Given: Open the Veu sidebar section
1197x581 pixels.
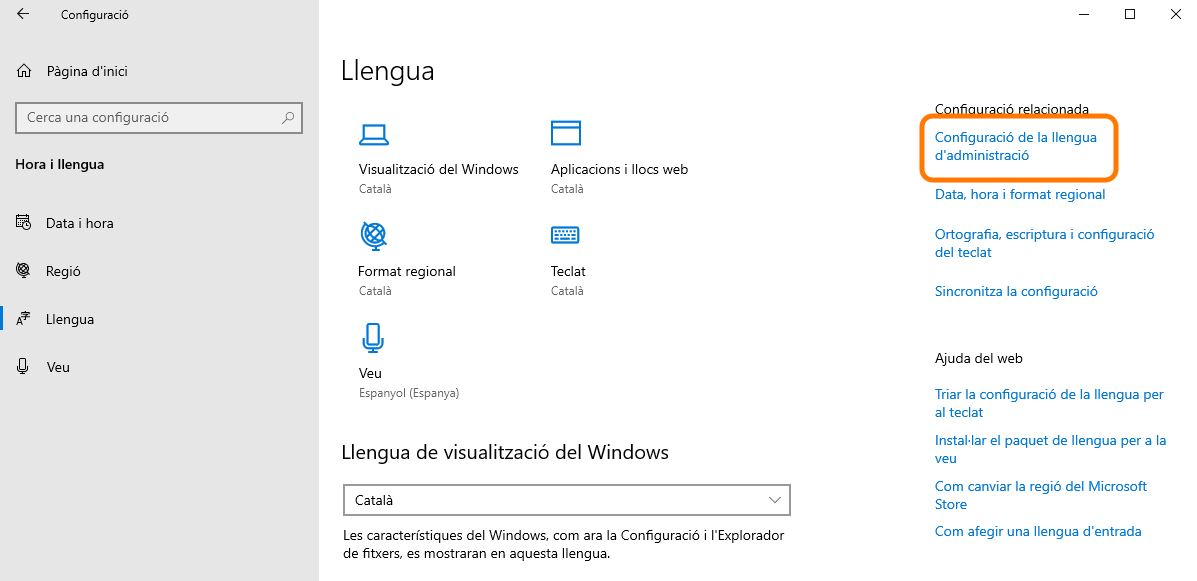Looking at the screenshot, I should pyautogui.click(x=58, y=367).
